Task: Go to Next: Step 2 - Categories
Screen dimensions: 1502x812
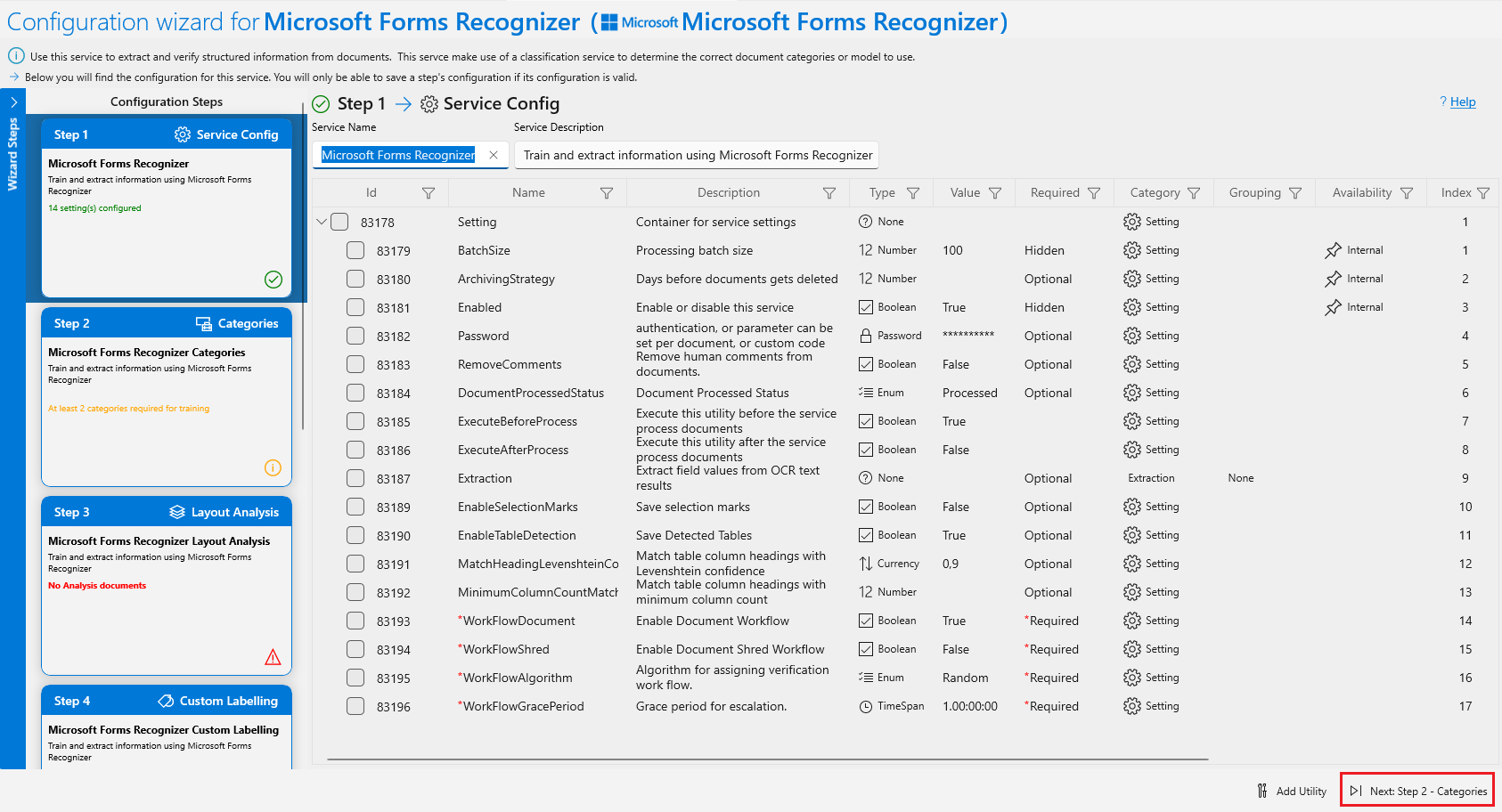Action: coord(1417,791)
